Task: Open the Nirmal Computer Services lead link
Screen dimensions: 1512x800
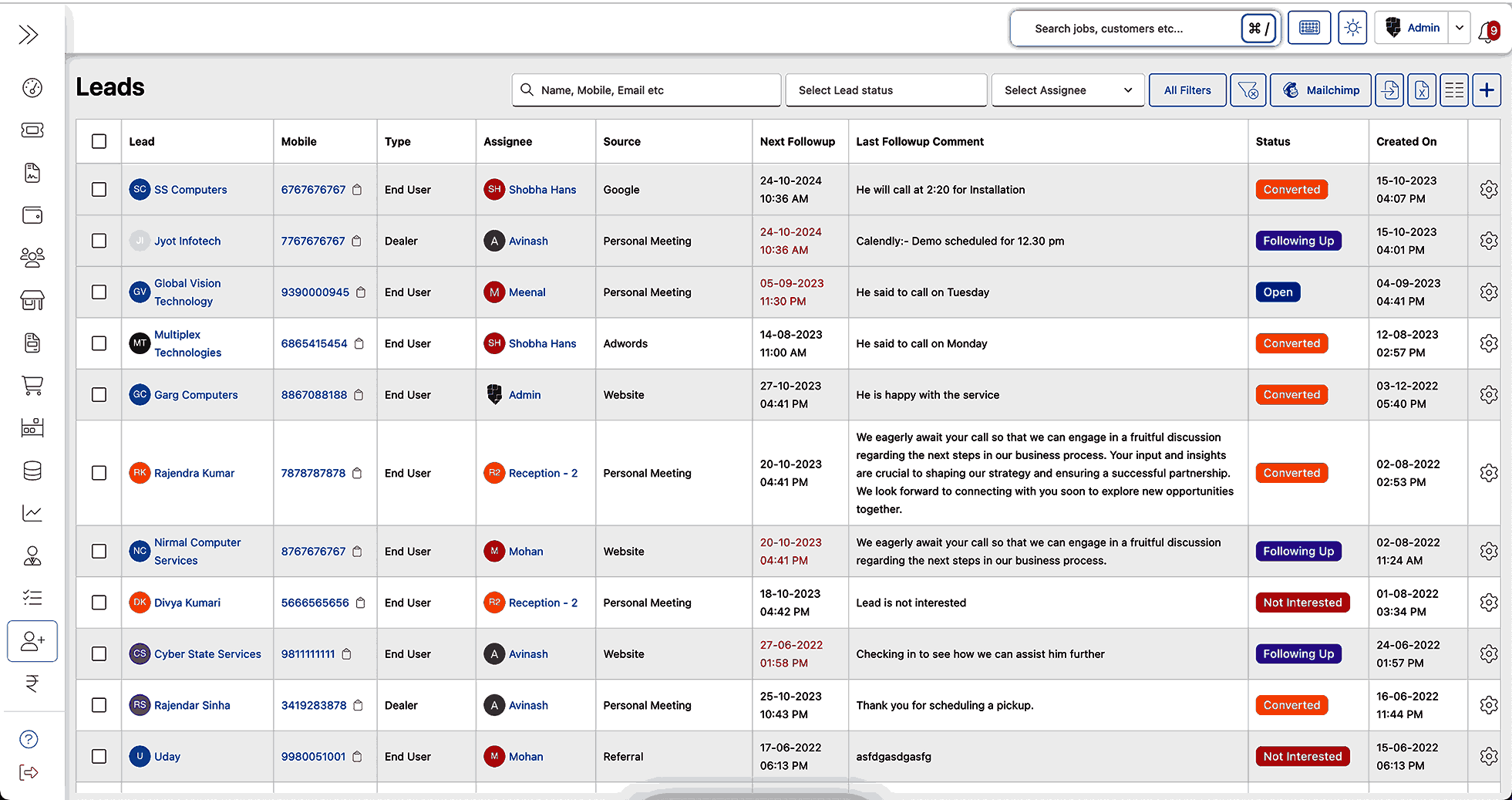Action: 197,552
